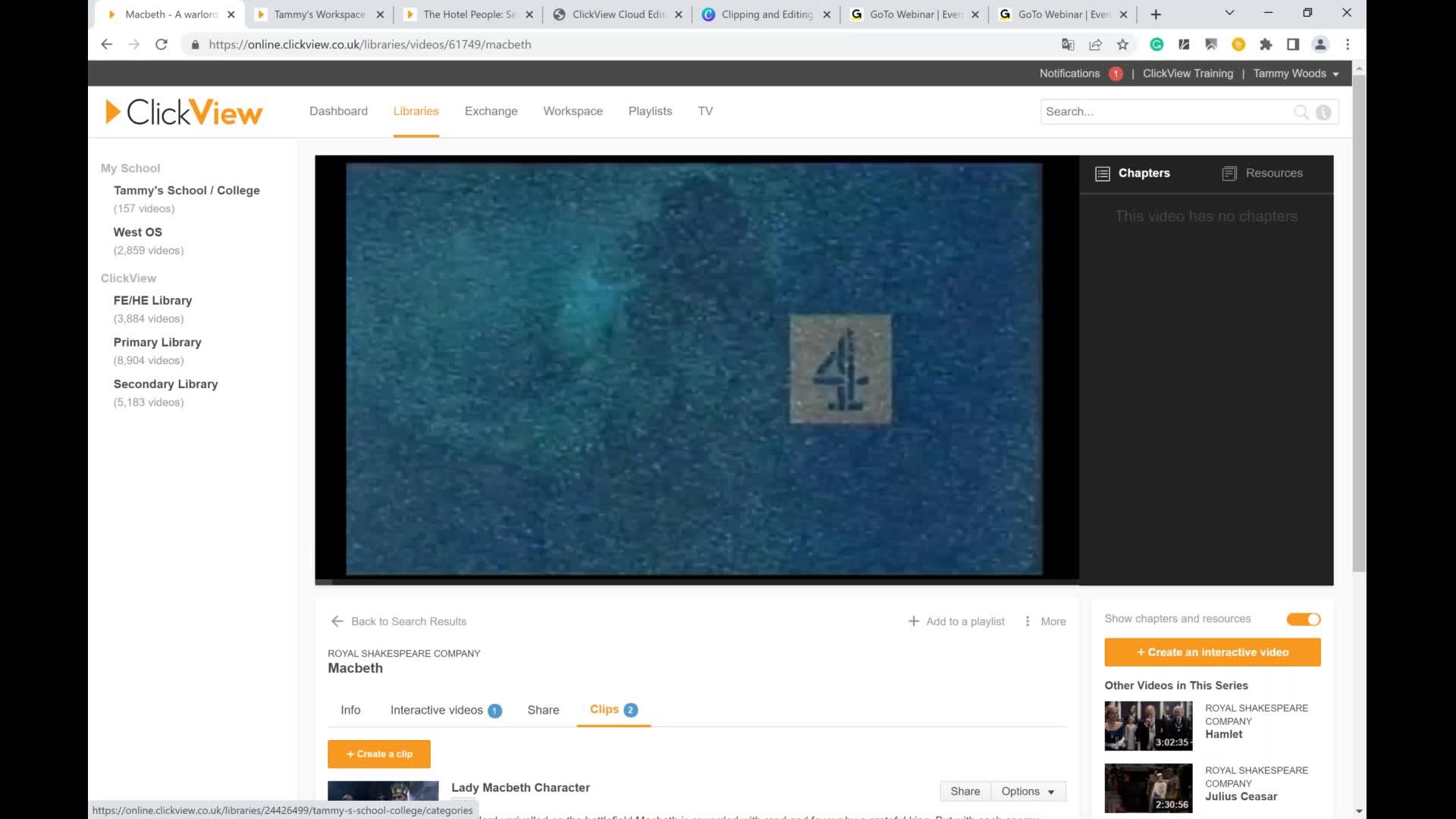This screenshot has width=1456, height=819.
Task: Click the Create a clip button
Action: 379,754
